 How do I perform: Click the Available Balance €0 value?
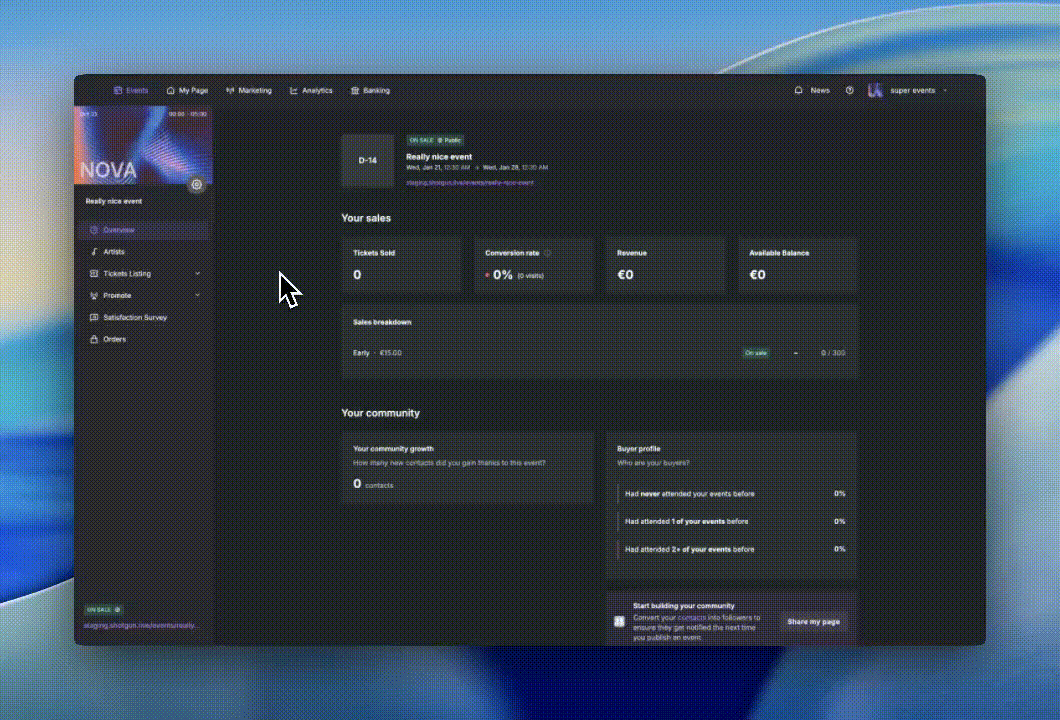tap(757, 275)
